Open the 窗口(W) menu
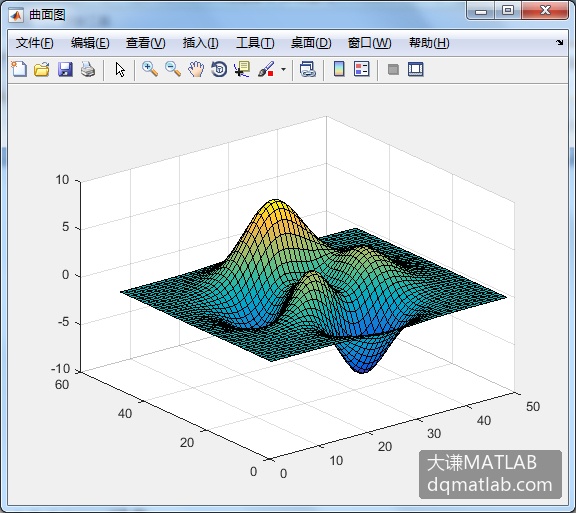 click(x=370, y=43)
